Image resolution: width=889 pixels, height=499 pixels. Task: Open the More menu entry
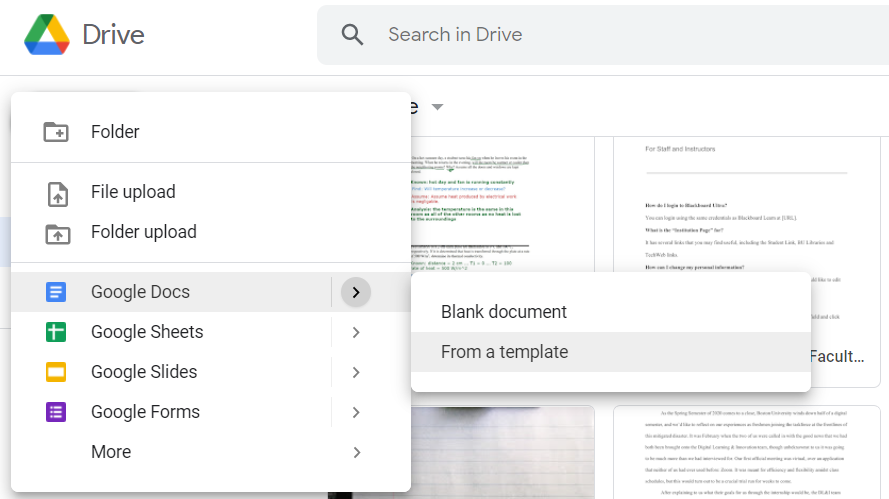(211, 452)
